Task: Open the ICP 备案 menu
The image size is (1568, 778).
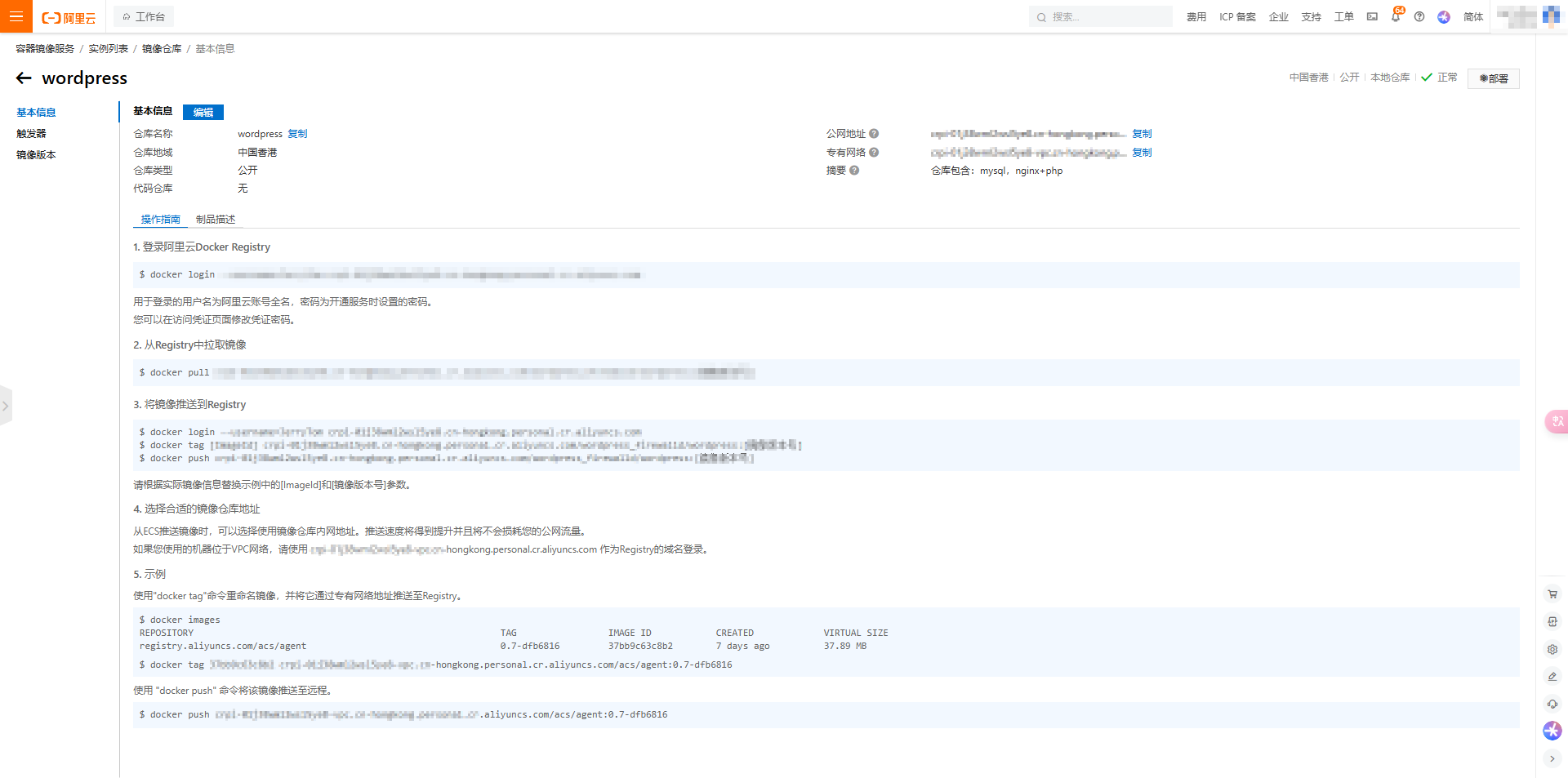Action: pyautogui.click(x=1237, y=17)
